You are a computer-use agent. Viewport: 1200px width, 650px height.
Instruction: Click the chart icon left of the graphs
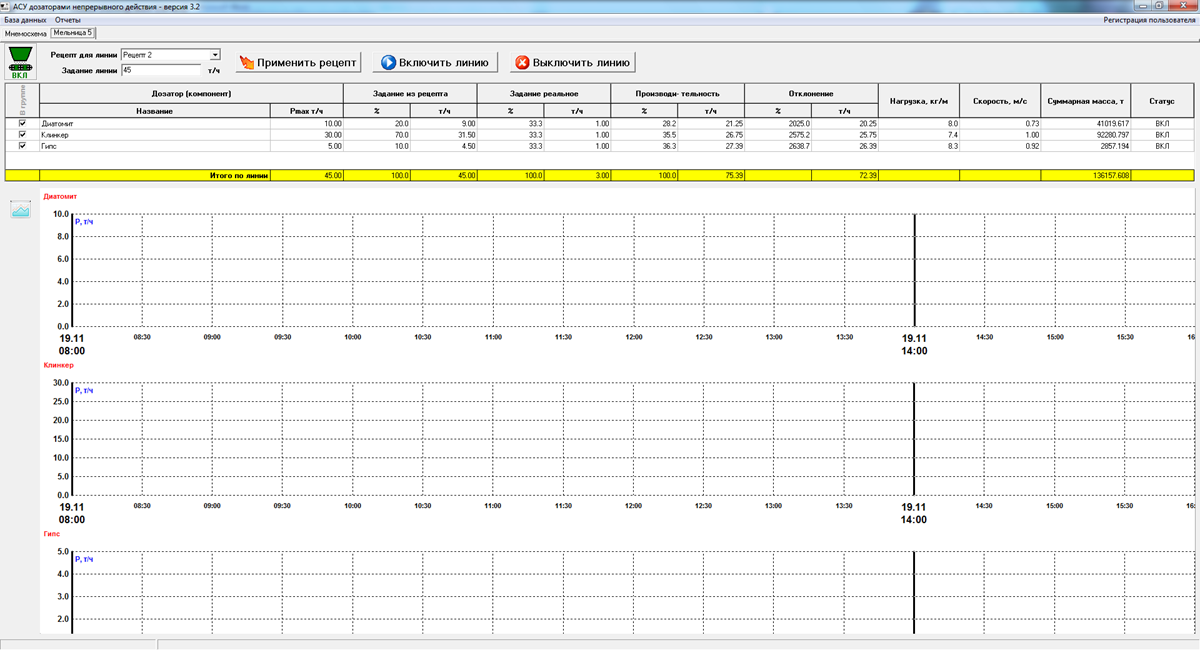click(21, 209)
